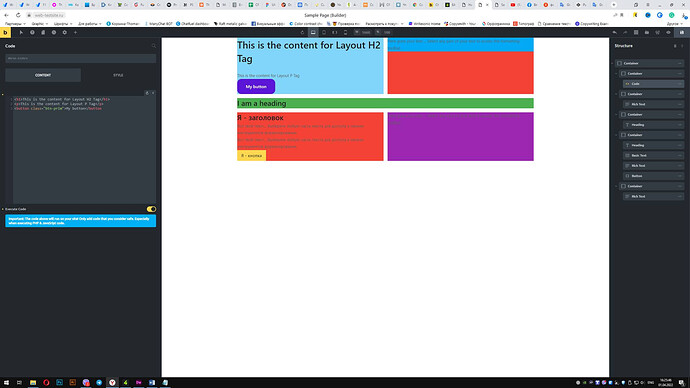
Task: Click the Bricks logo in the builder toolbar
Action: 5,33
